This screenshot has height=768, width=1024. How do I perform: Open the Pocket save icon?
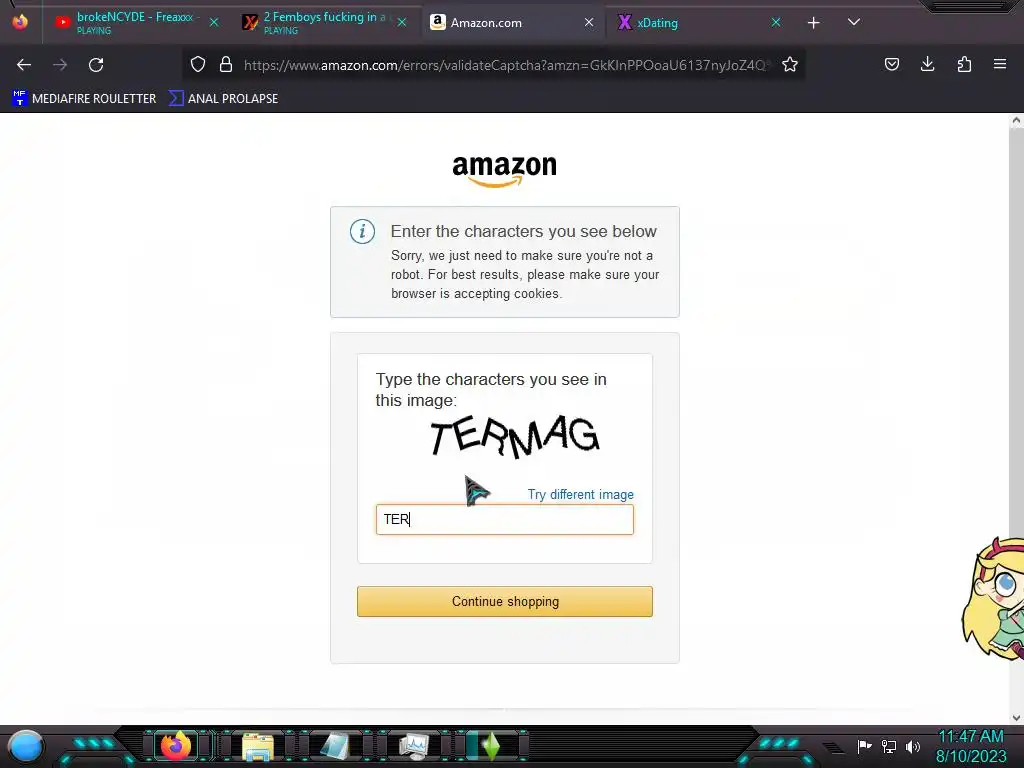coord(891,64)
